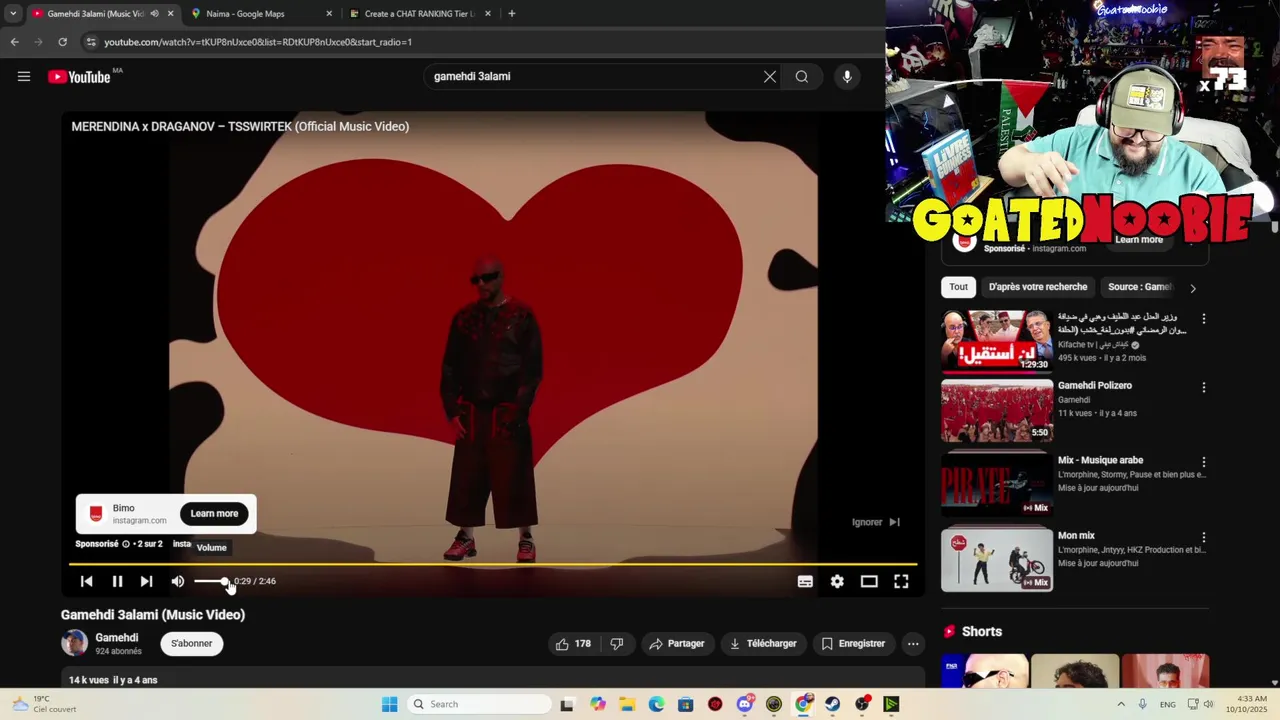Open more actions menu below video
Viewport: 1280px width, 720px height.
point(913,644)
